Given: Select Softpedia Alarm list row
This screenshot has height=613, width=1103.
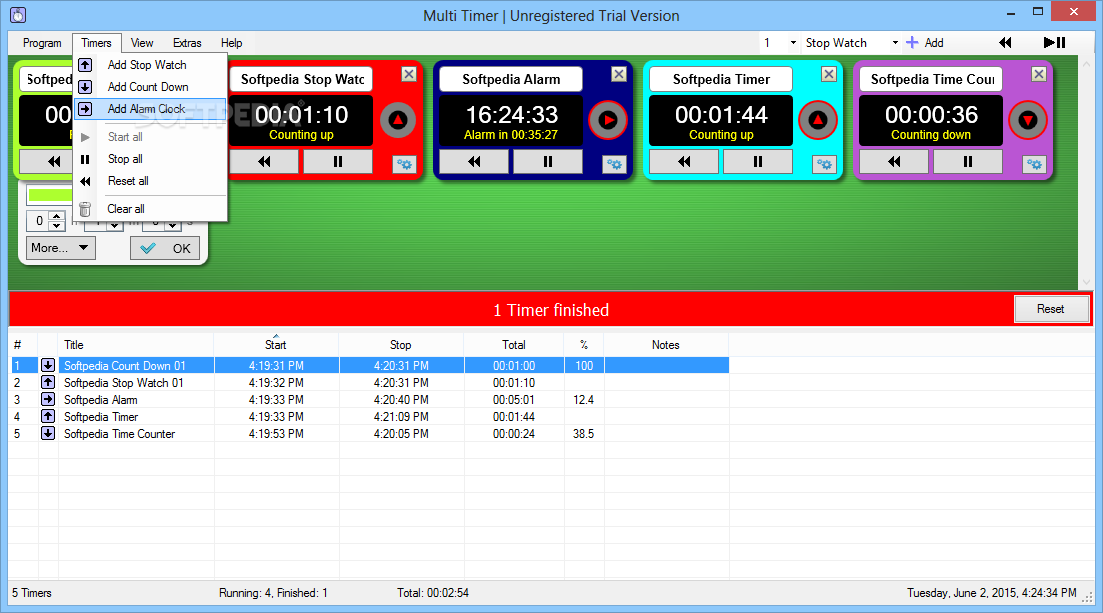Looking at the screenshot, I should tap(370, 400).
